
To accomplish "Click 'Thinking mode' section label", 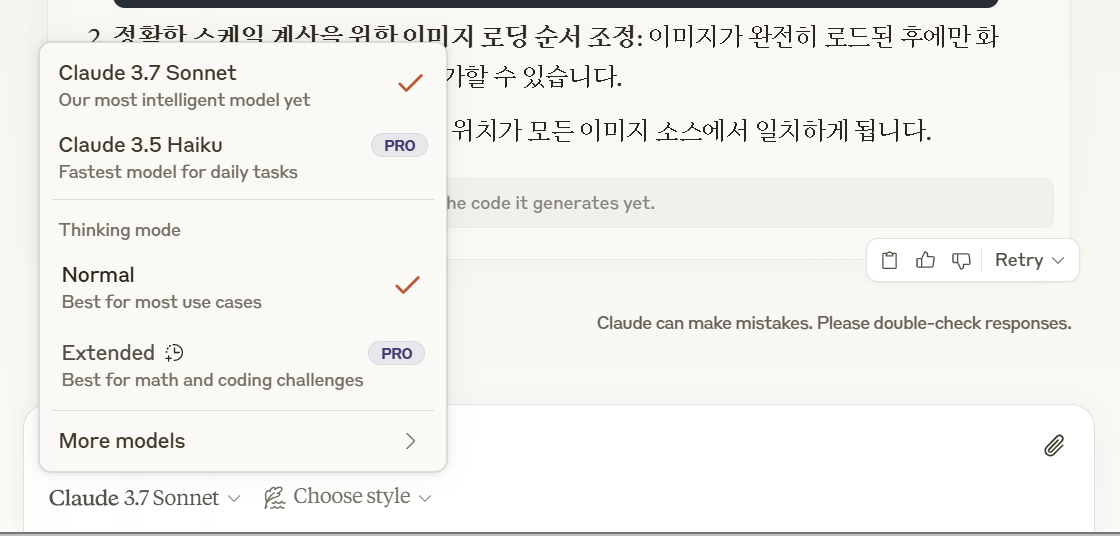I will (119, 230).
